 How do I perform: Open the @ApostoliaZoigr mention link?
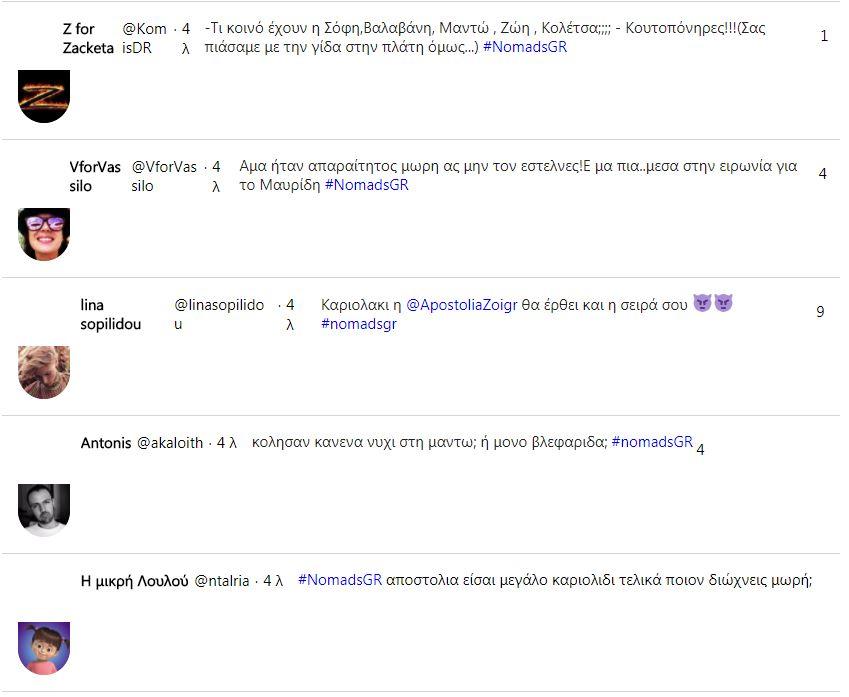tap(461, 305)
